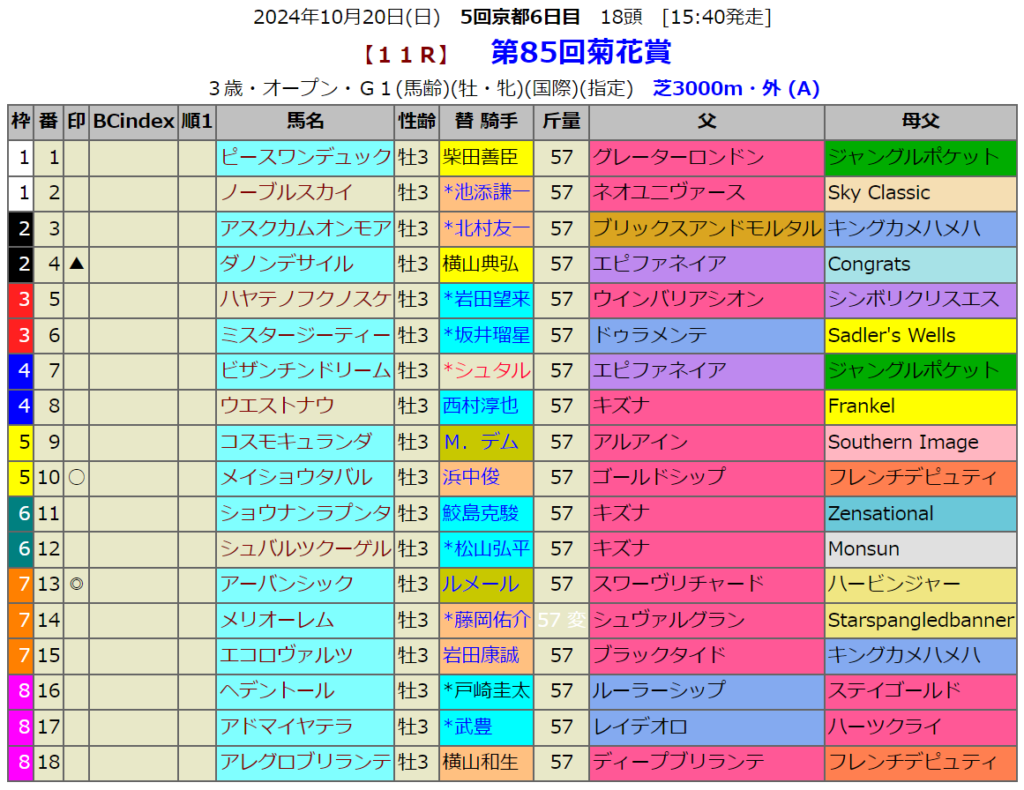Open horse ピースワンデュック

coord(305,157)
